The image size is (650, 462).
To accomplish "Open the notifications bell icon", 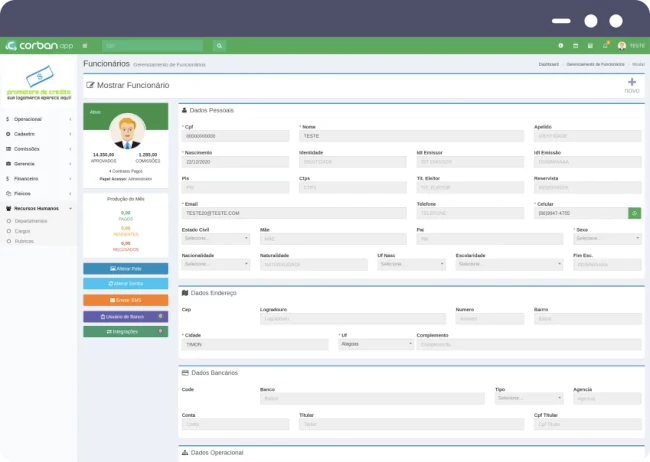I will pos(605,46).
